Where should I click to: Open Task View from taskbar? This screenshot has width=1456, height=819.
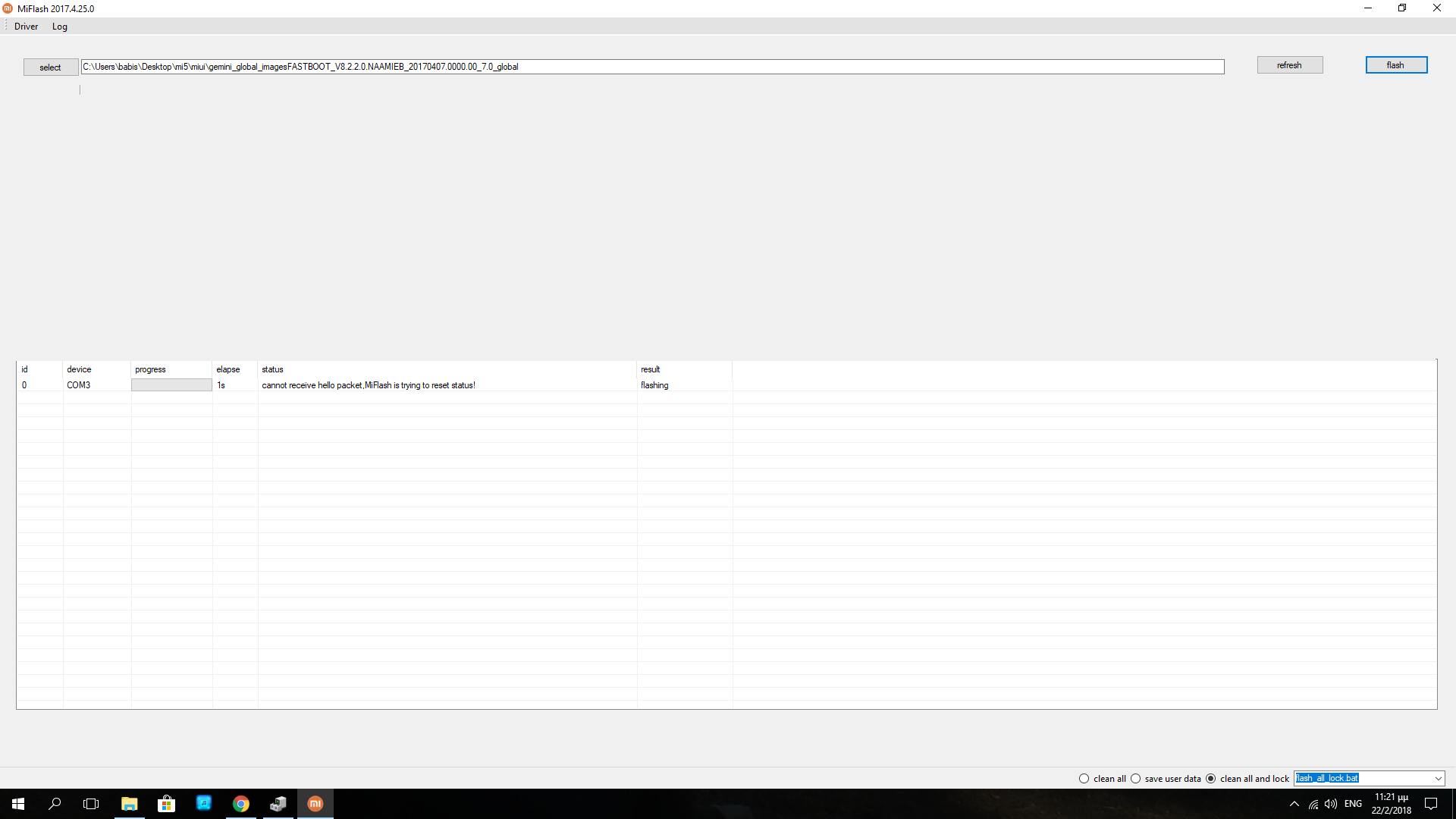coord(91,804)
